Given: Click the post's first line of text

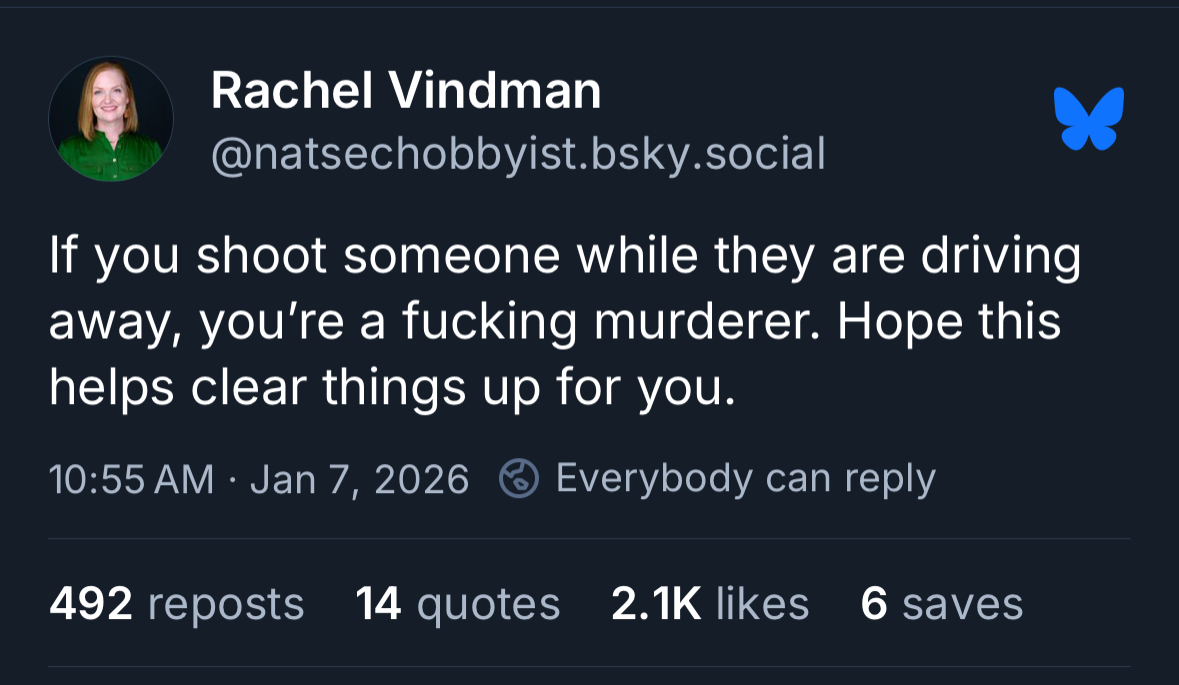Looking at the screenshot, I should (565, 257).
